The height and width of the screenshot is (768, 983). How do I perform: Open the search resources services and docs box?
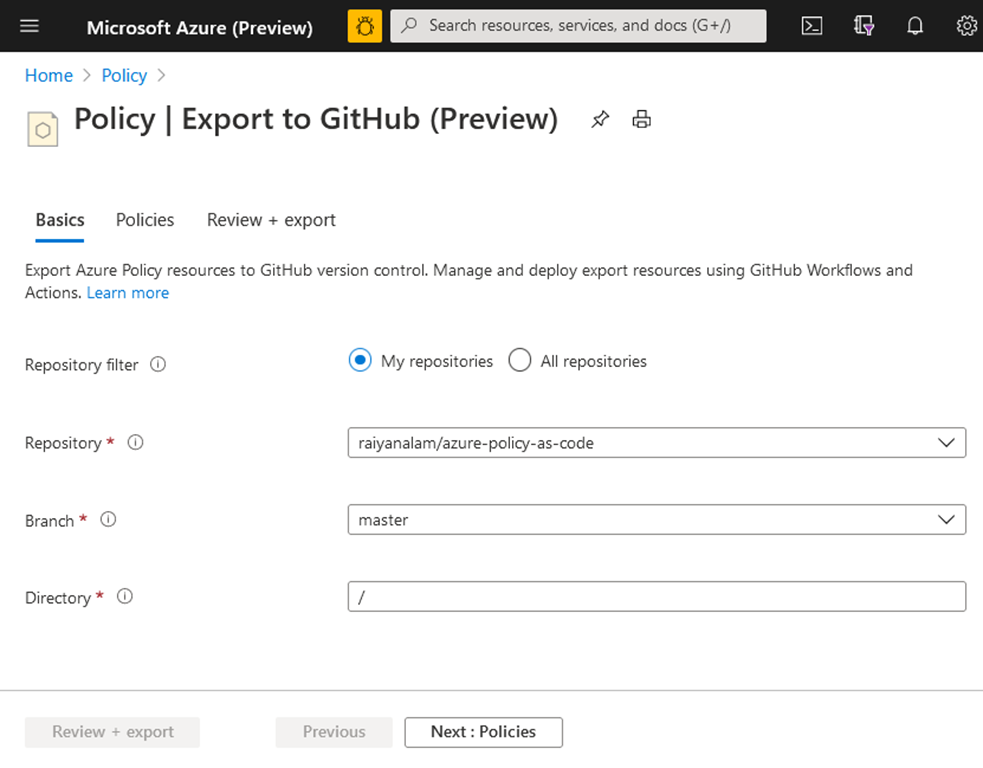[578, 26]
